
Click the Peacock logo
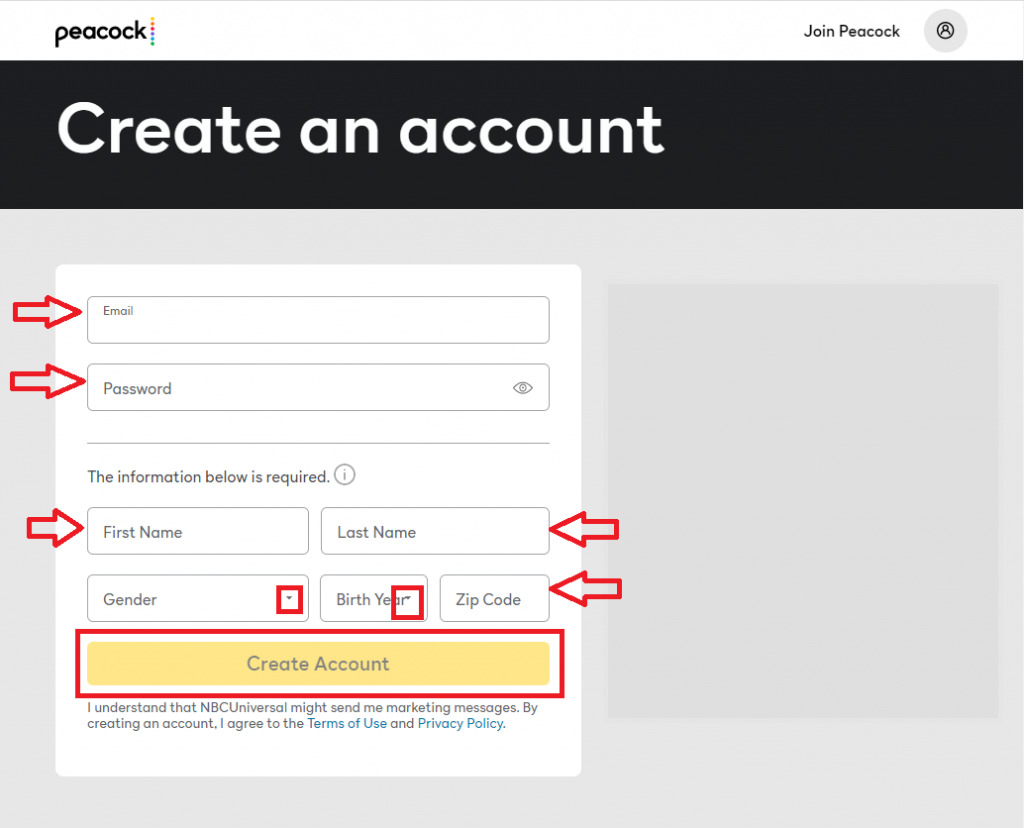pos(104,31)
